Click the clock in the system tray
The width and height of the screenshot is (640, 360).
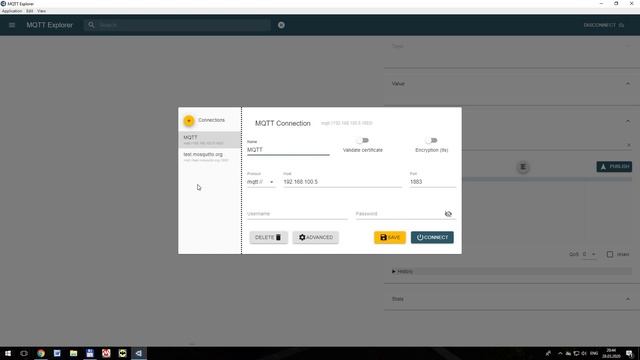click(x=611, y=353)
